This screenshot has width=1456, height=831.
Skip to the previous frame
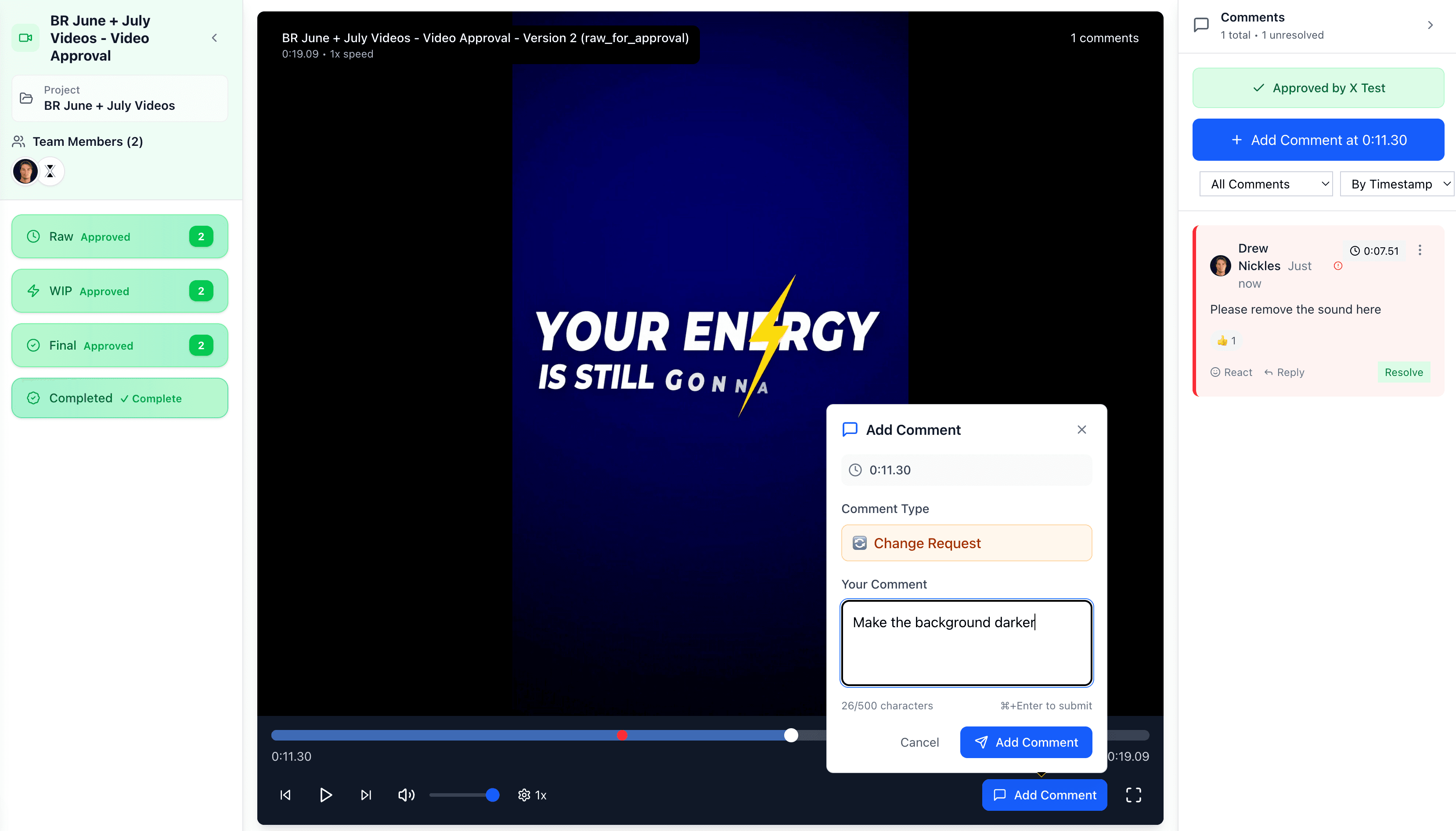[x=286, y=795]
